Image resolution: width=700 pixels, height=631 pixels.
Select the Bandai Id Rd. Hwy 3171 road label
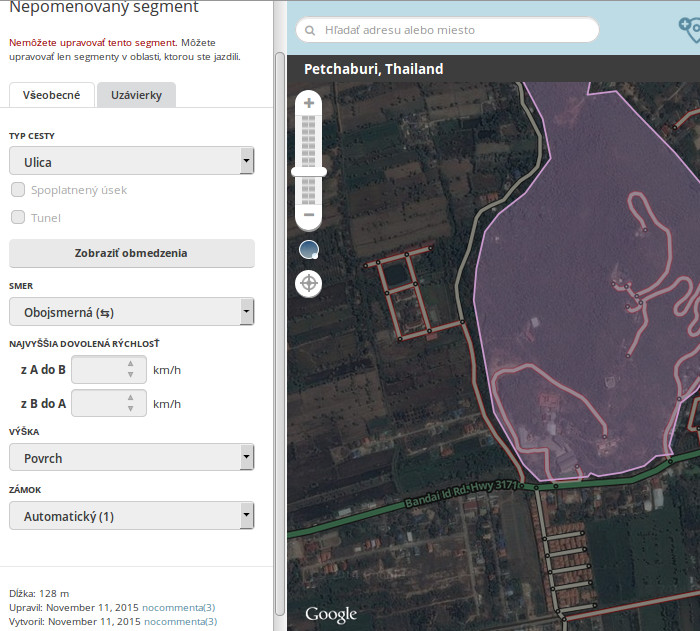point(460,493)
